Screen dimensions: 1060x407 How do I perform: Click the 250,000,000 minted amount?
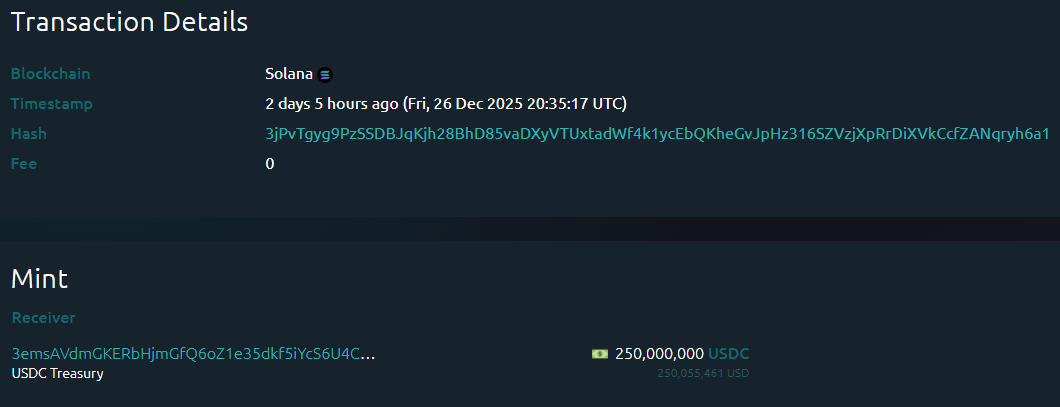tap(659, 353)
